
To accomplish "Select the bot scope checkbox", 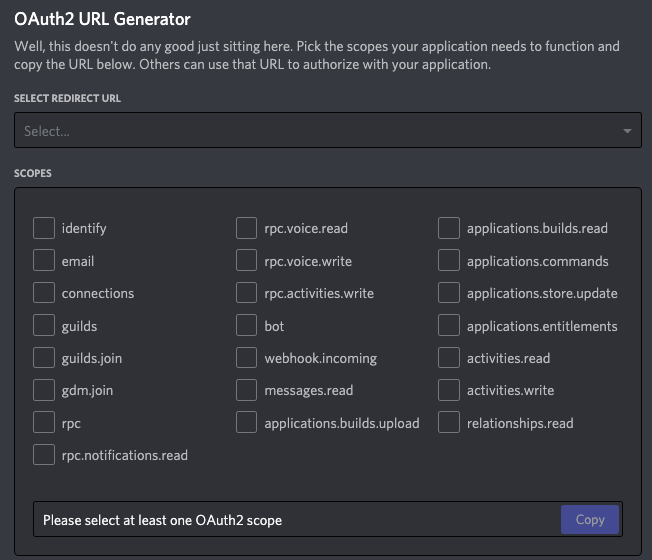I will coord(247,326).
